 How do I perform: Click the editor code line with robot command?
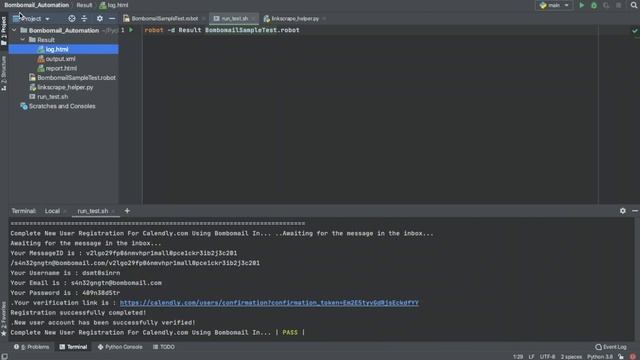click(x=222, y=30)
